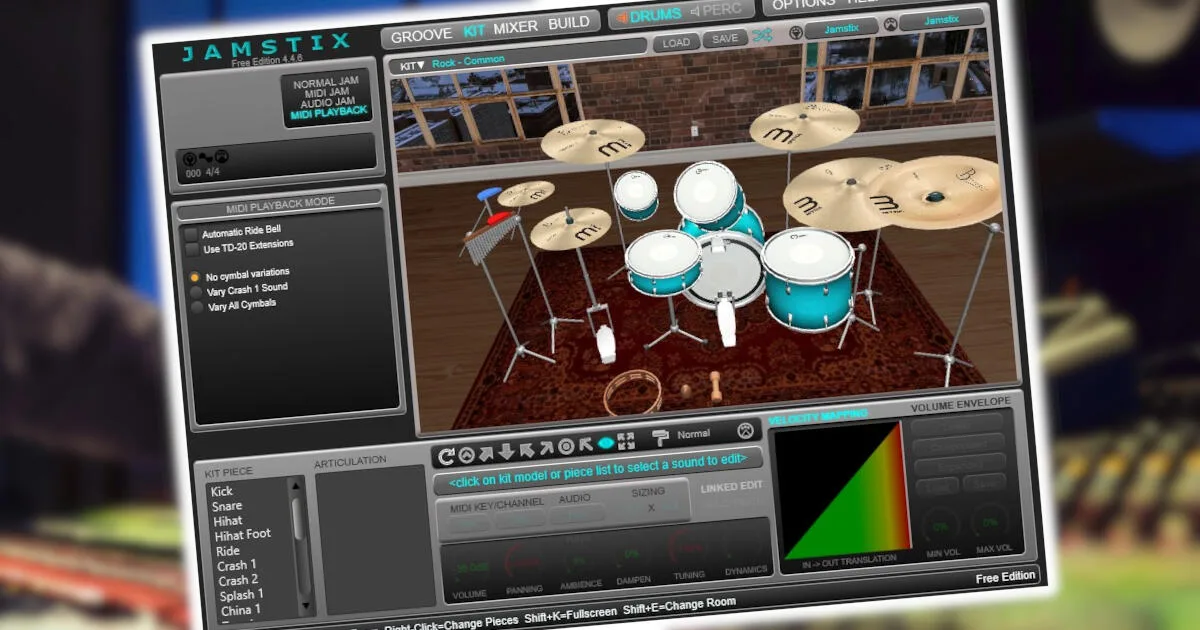The width and height of the screenshot is (1200, 630).
Task: Switch to AUDIO JAM mode
Action: (328, 102)
